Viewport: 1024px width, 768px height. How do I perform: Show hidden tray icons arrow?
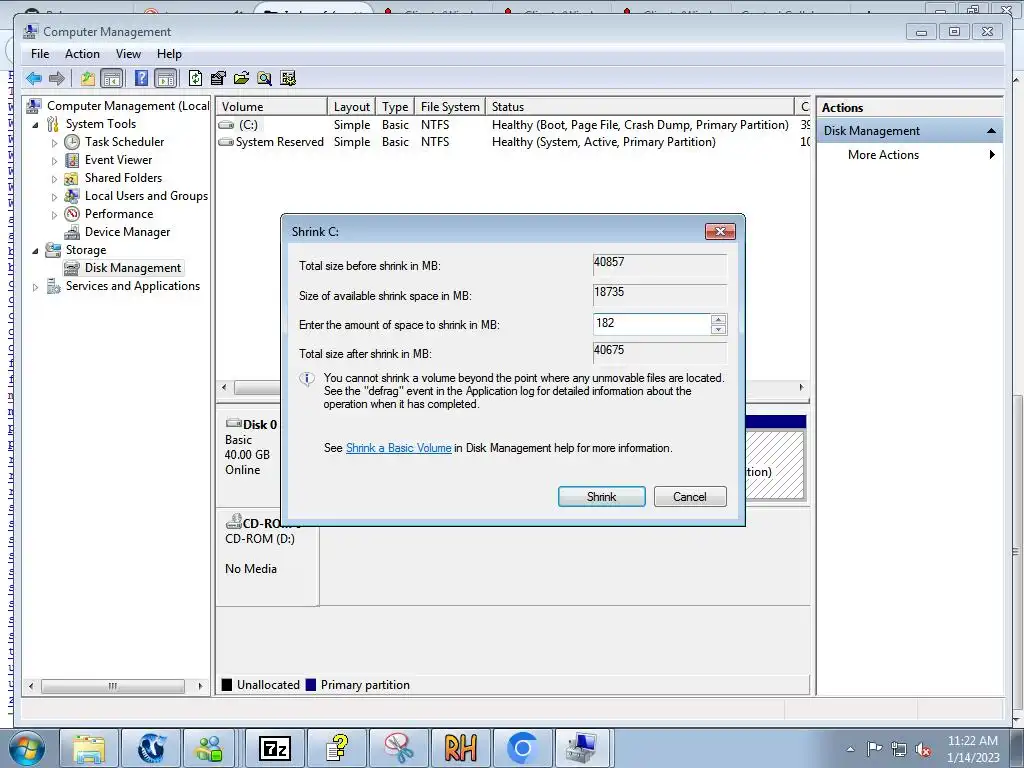point(850,749)
